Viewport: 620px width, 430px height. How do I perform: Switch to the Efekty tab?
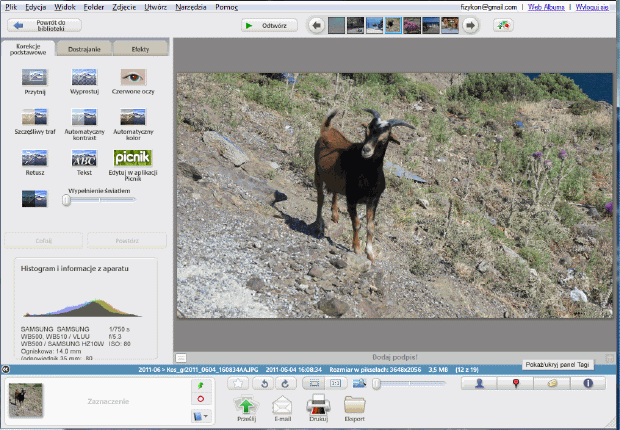click(139, 48)
